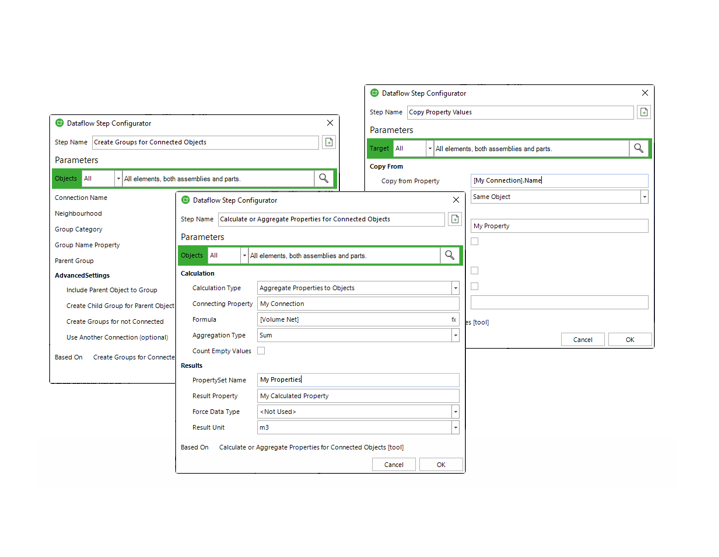Close the Copy Property Values configurator window
Screen dimensions: 719x557
pos(645,93)
